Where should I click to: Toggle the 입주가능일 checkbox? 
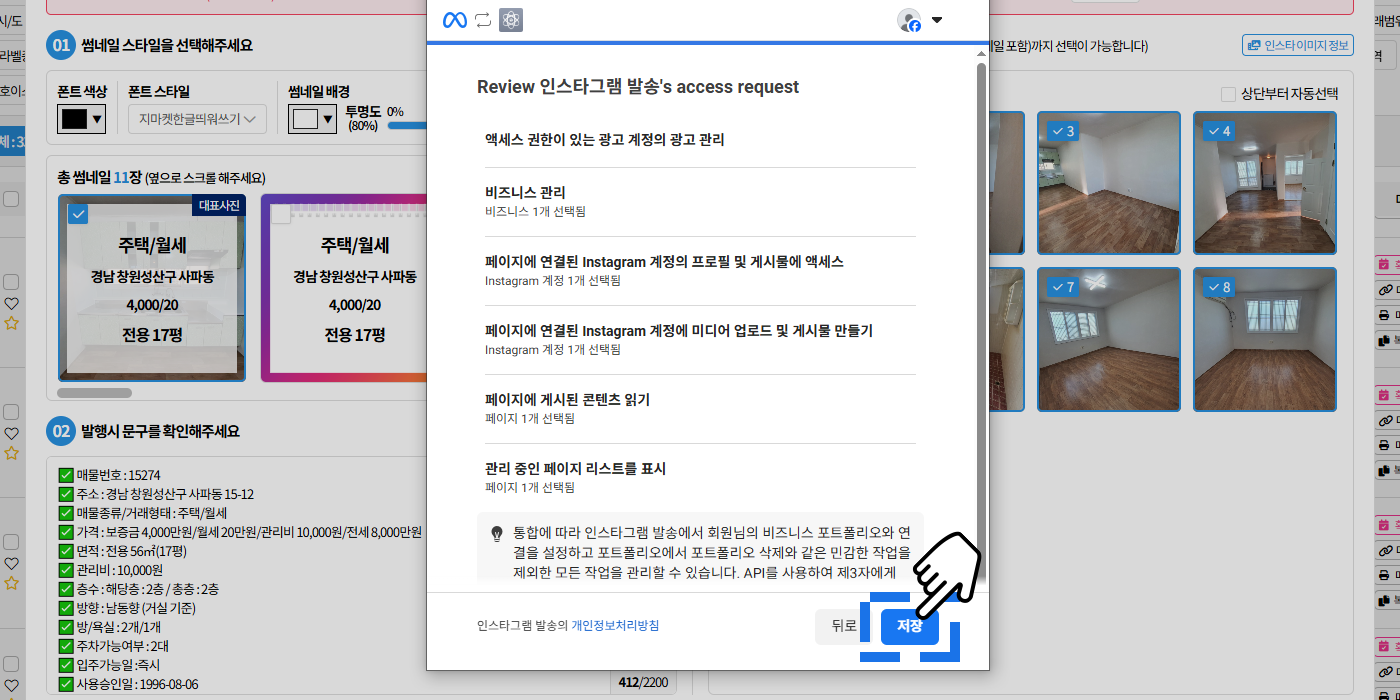pyautogui.click(x=67, y=665)
